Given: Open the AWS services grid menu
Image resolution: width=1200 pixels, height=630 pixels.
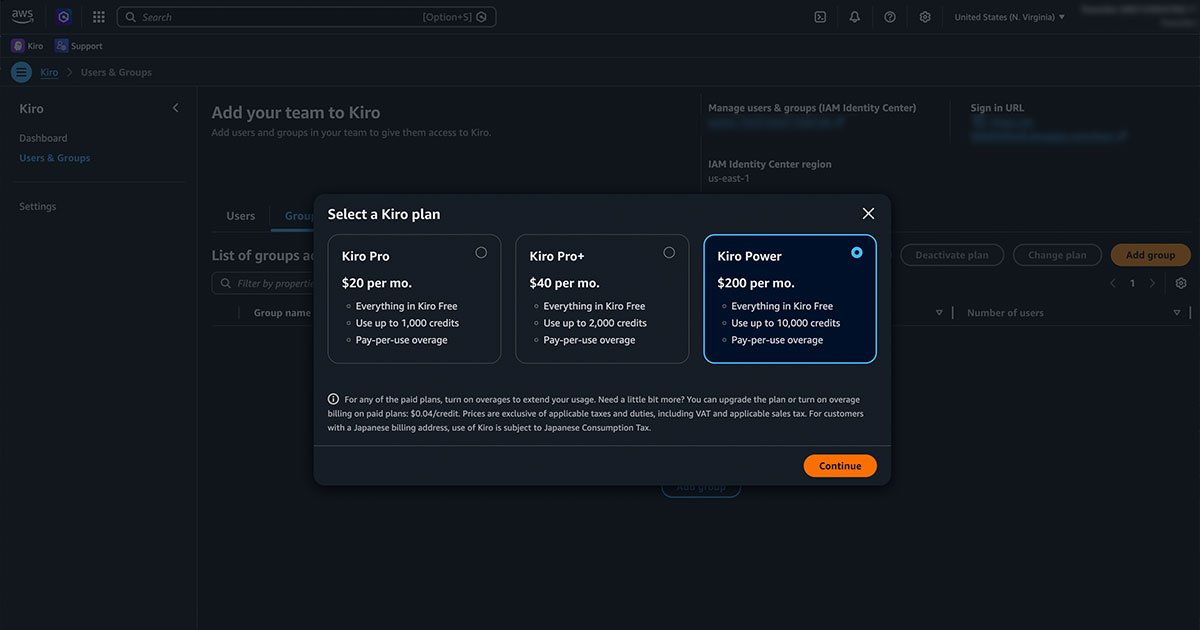Looking at the screenshot, I should click(x=98, y=17).
